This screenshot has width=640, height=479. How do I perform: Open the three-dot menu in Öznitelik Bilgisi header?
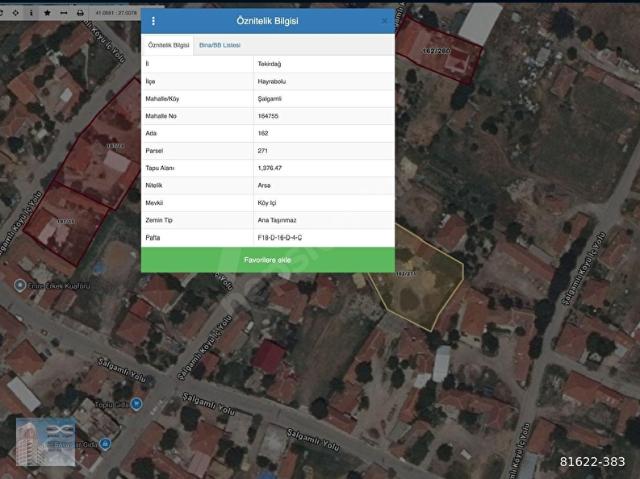click(x=153, y=21)
